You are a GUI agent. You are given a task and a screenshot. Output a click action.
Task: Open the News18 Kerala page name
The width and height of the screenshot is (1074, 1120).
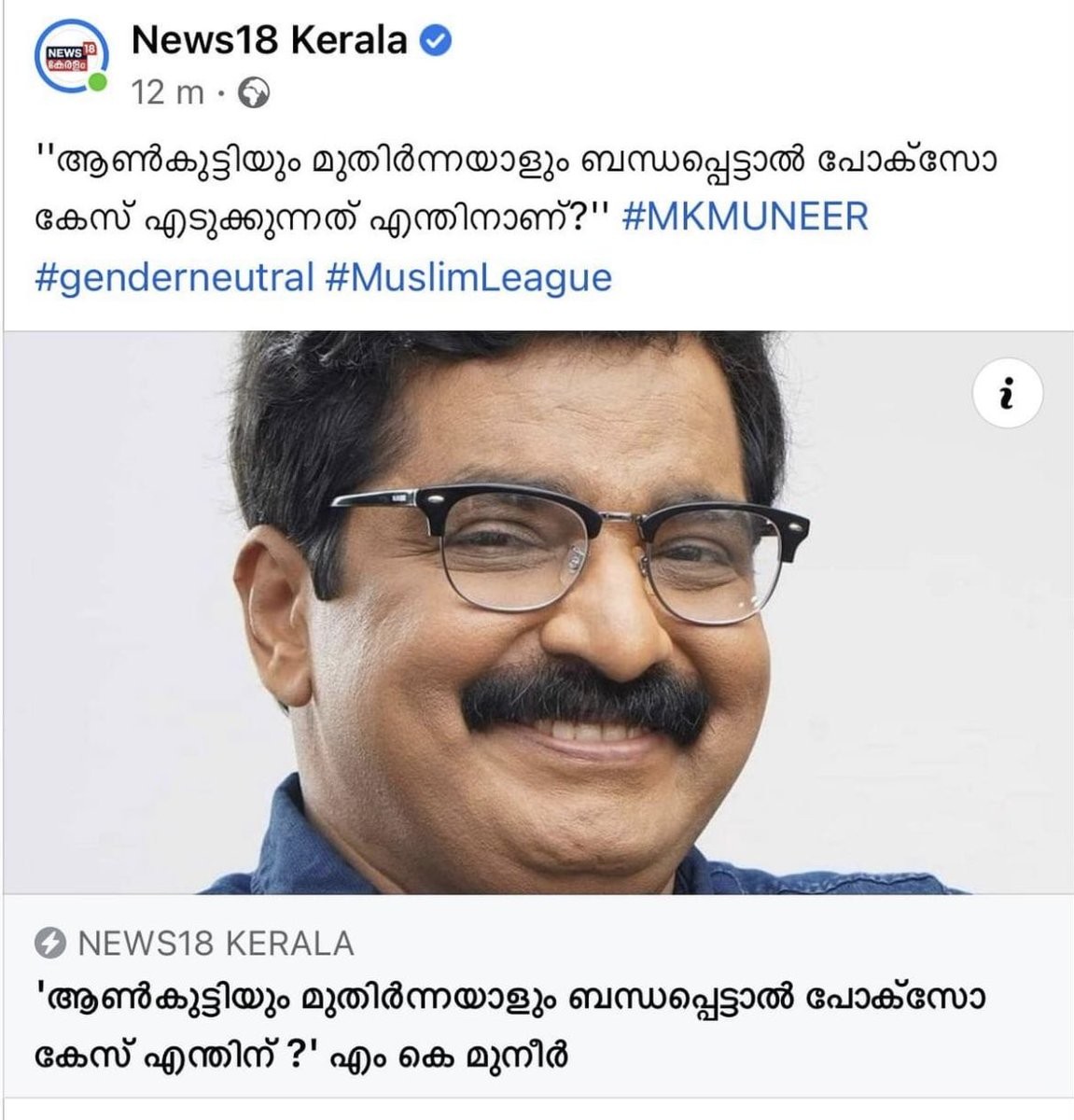[271, 41]
